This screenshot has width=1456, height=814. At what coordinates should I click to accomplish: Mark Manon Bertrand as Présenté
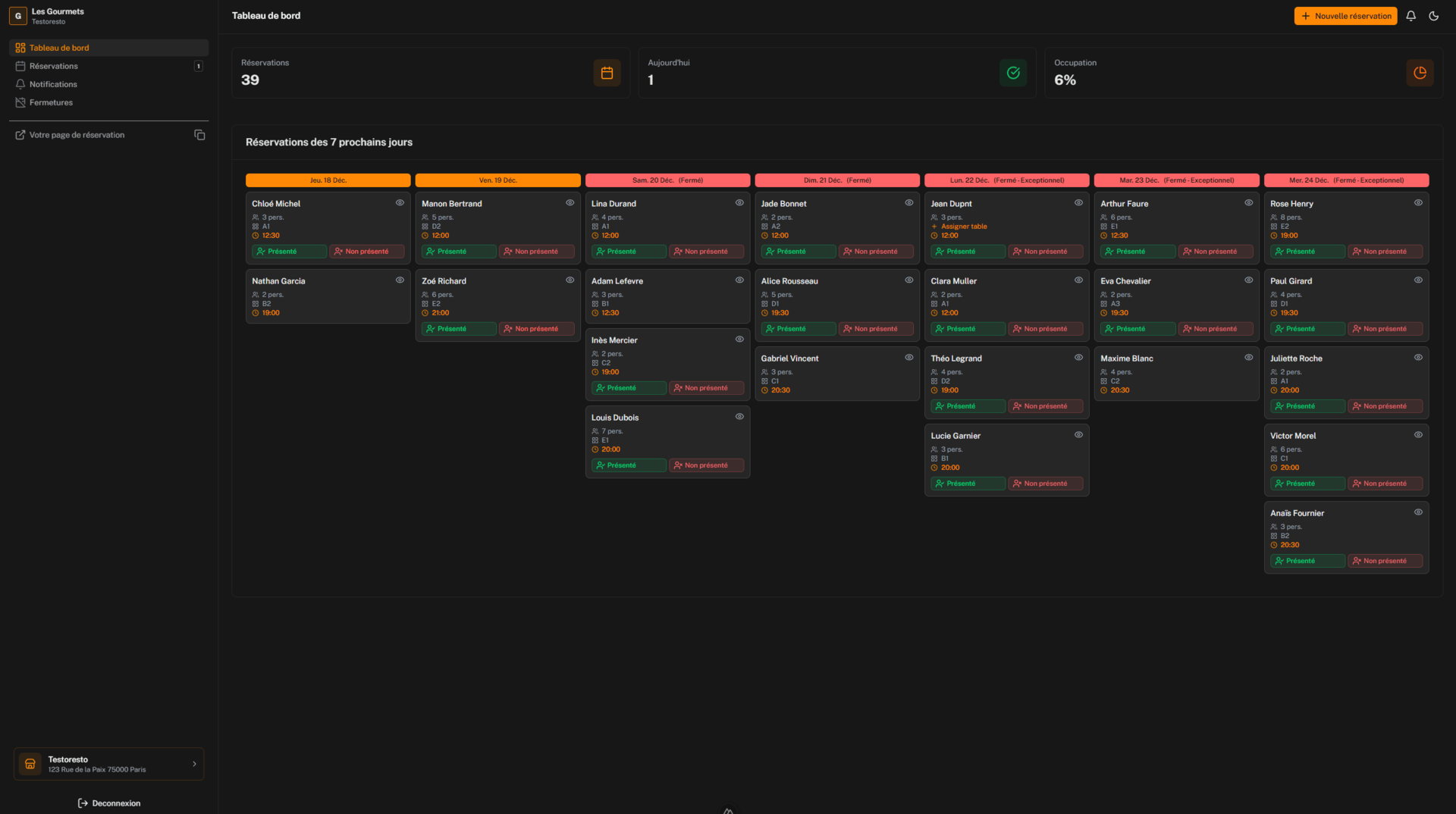[x=459, y=252]
